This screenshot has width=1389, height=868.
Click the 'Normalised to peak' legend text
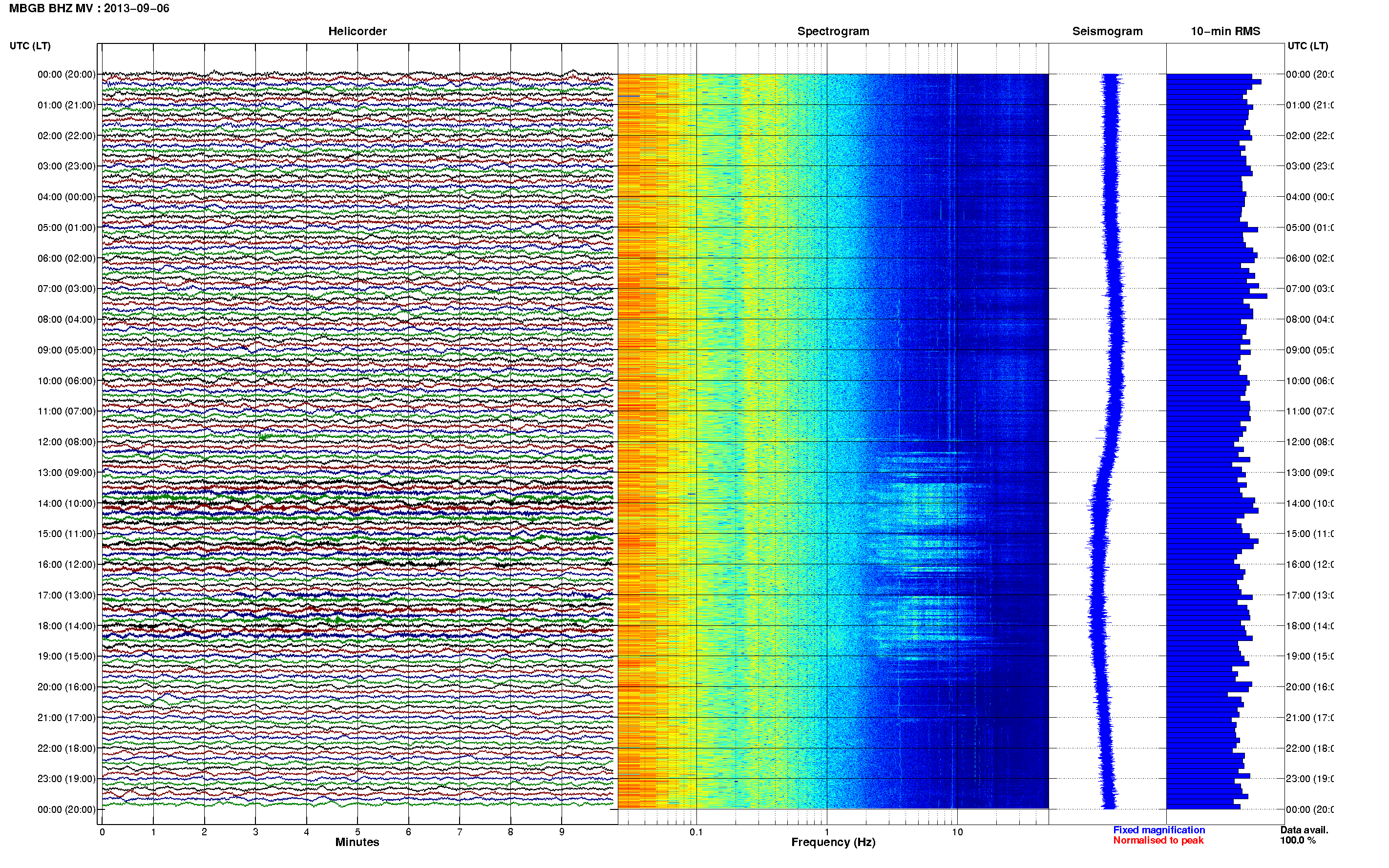coord(1158,841)
